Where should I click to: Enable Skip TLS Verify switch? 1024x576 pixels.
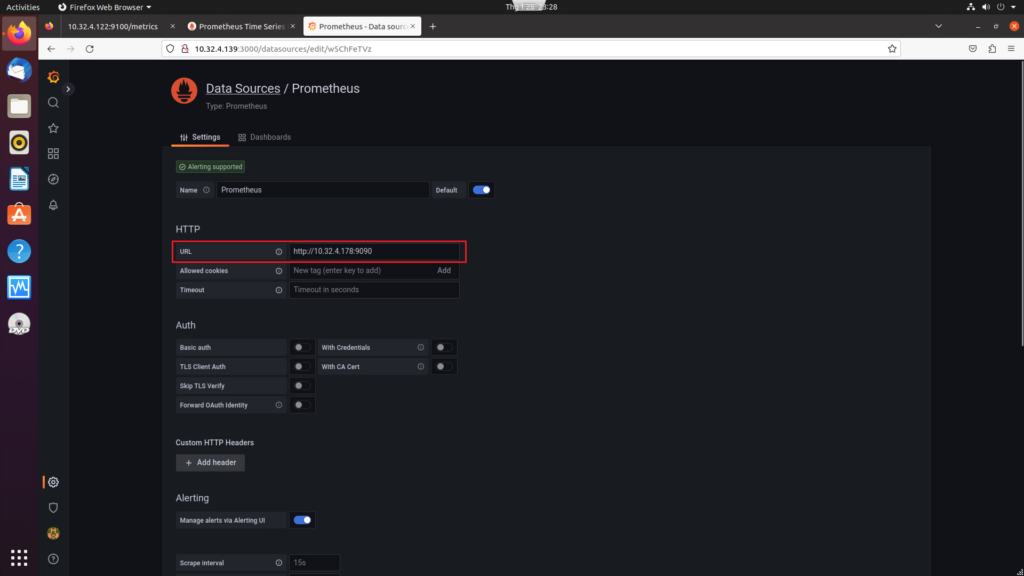pyautogui.click(x=301, y=386)
